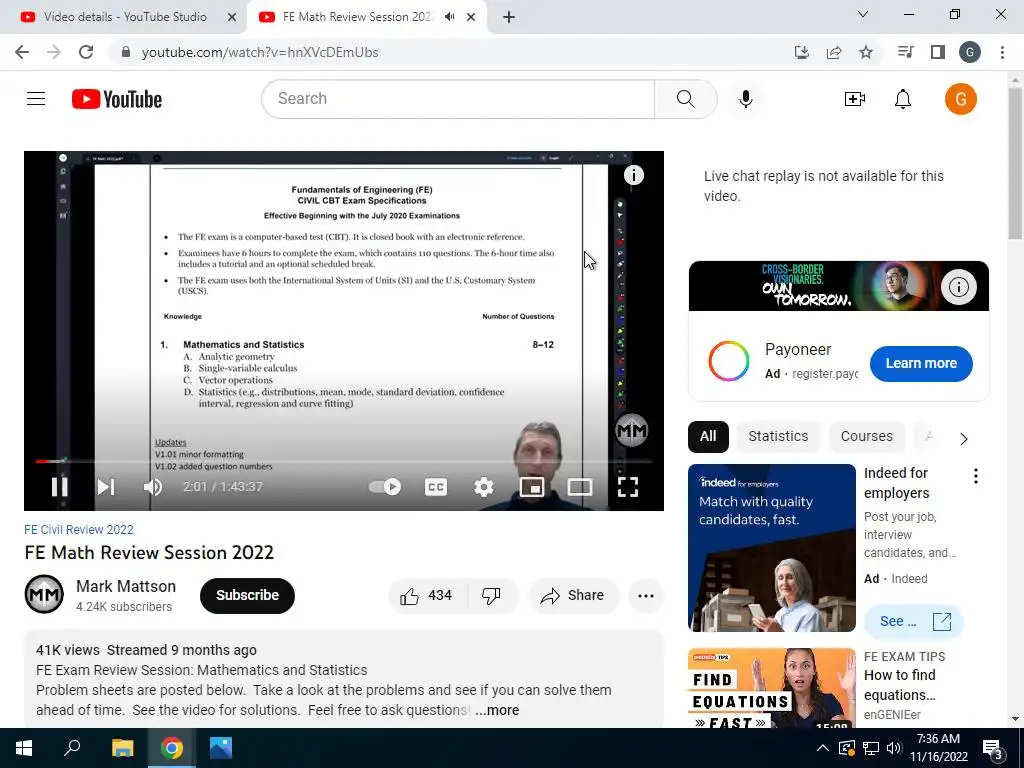1024x768 pixels.
Task: Click the search magnifier button
Action: pos(686,99)
